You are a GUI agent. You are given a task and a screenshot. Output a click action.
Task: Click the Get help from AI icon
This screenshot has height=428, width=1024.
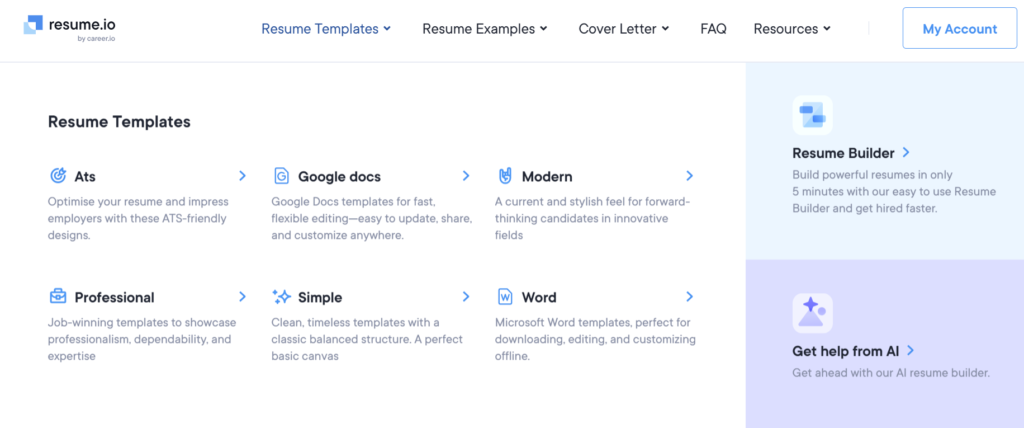pos(812,313)
